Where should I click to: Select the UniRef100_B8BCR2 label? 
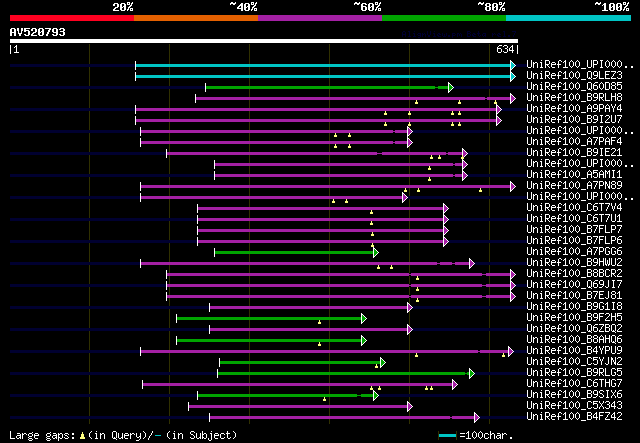tap(574, 274)
